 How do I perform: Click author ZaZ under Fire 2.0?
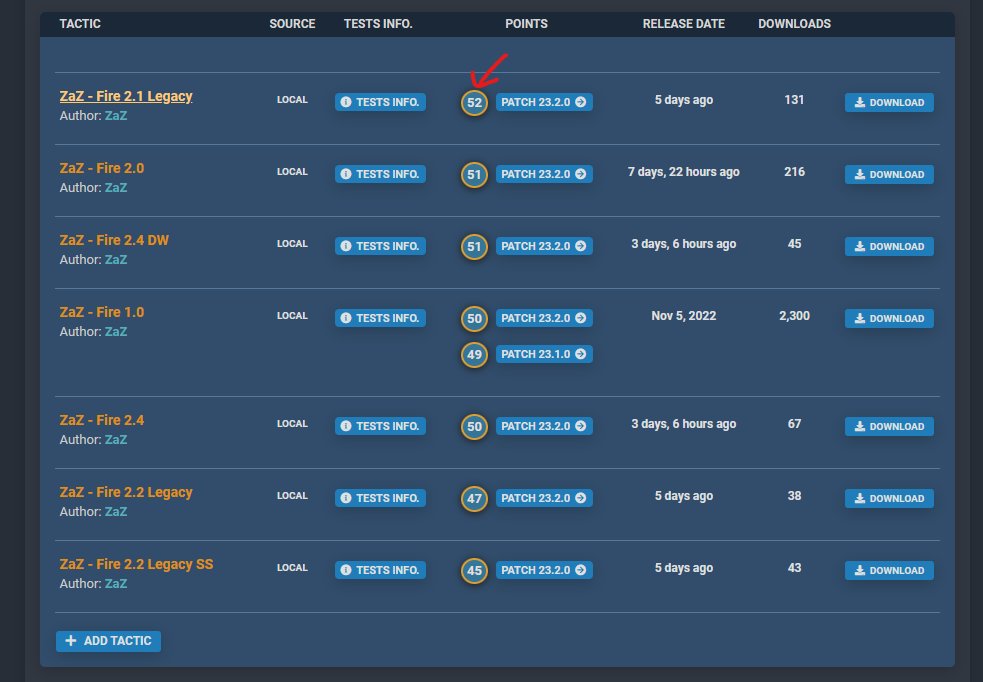(x=116, y=187)
